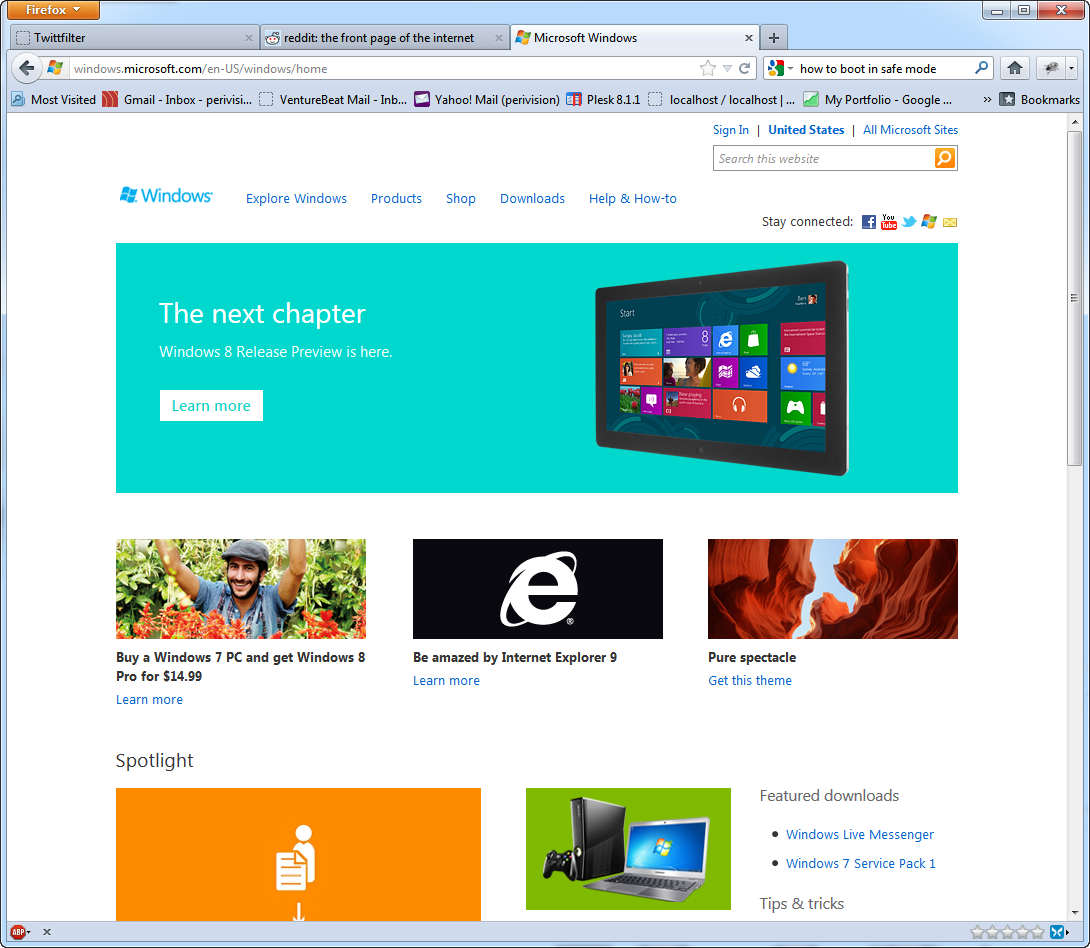Open the localhost bookmark

coord(721,99)
